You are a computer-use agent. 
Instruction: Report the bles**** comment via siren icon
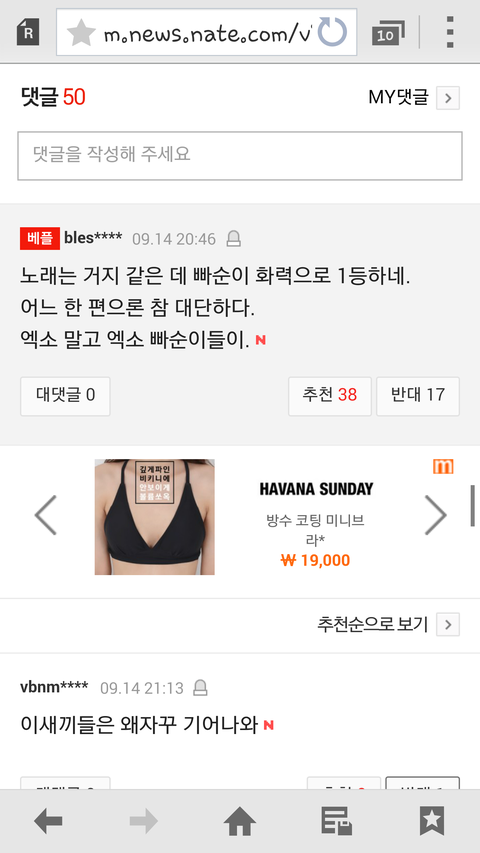point(233,239)
